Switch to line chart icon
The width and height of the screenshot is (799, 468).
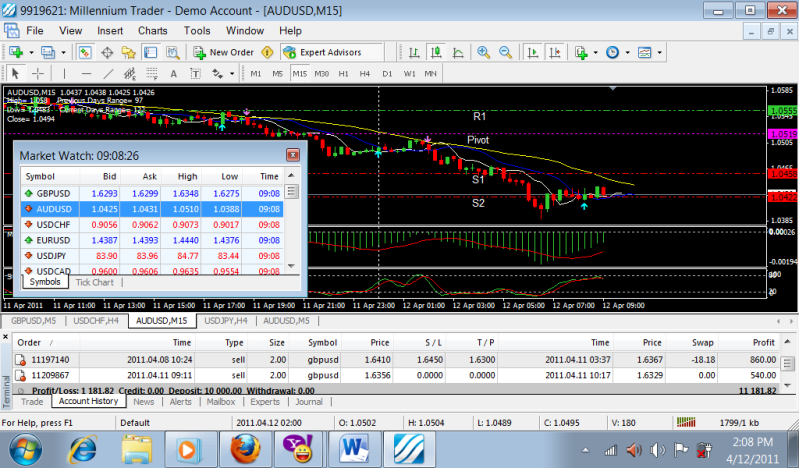(x=458, y=52)
